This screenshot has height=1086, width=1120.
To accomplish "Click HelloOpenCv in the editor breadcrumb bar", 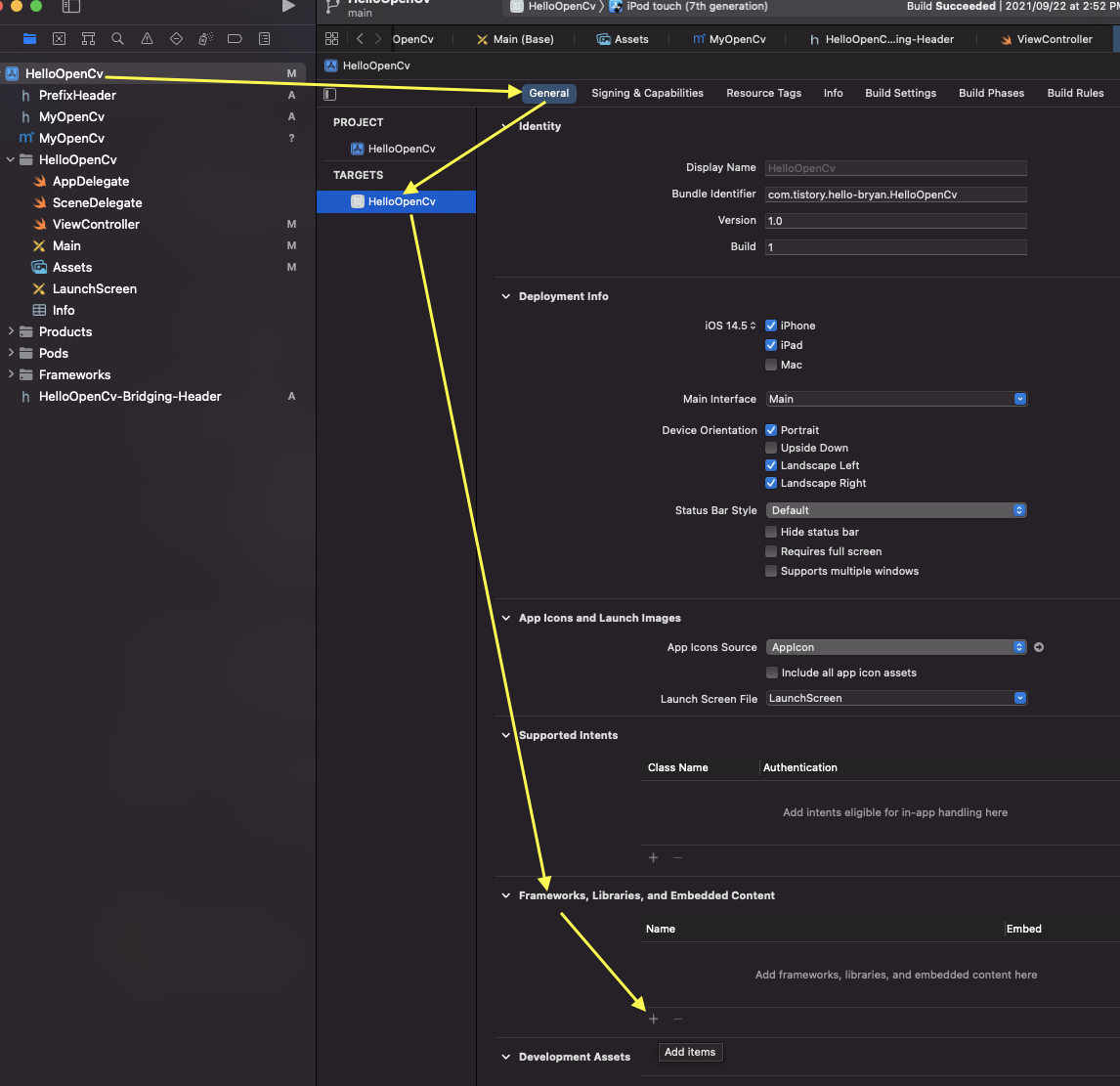I will click(x=367, y=65).
